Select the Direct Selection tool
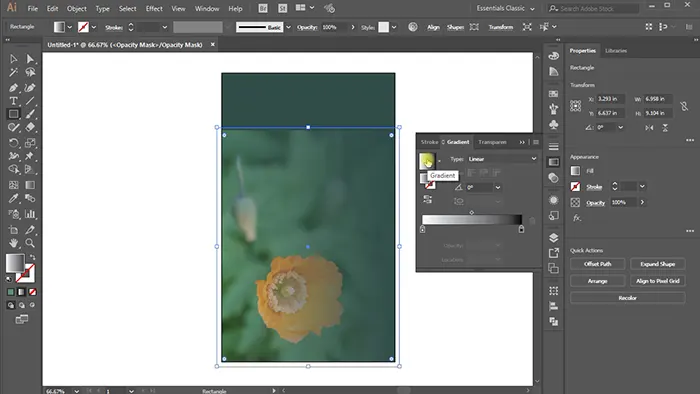This screenshot has width=700, height=394. [x=30, y=59]
